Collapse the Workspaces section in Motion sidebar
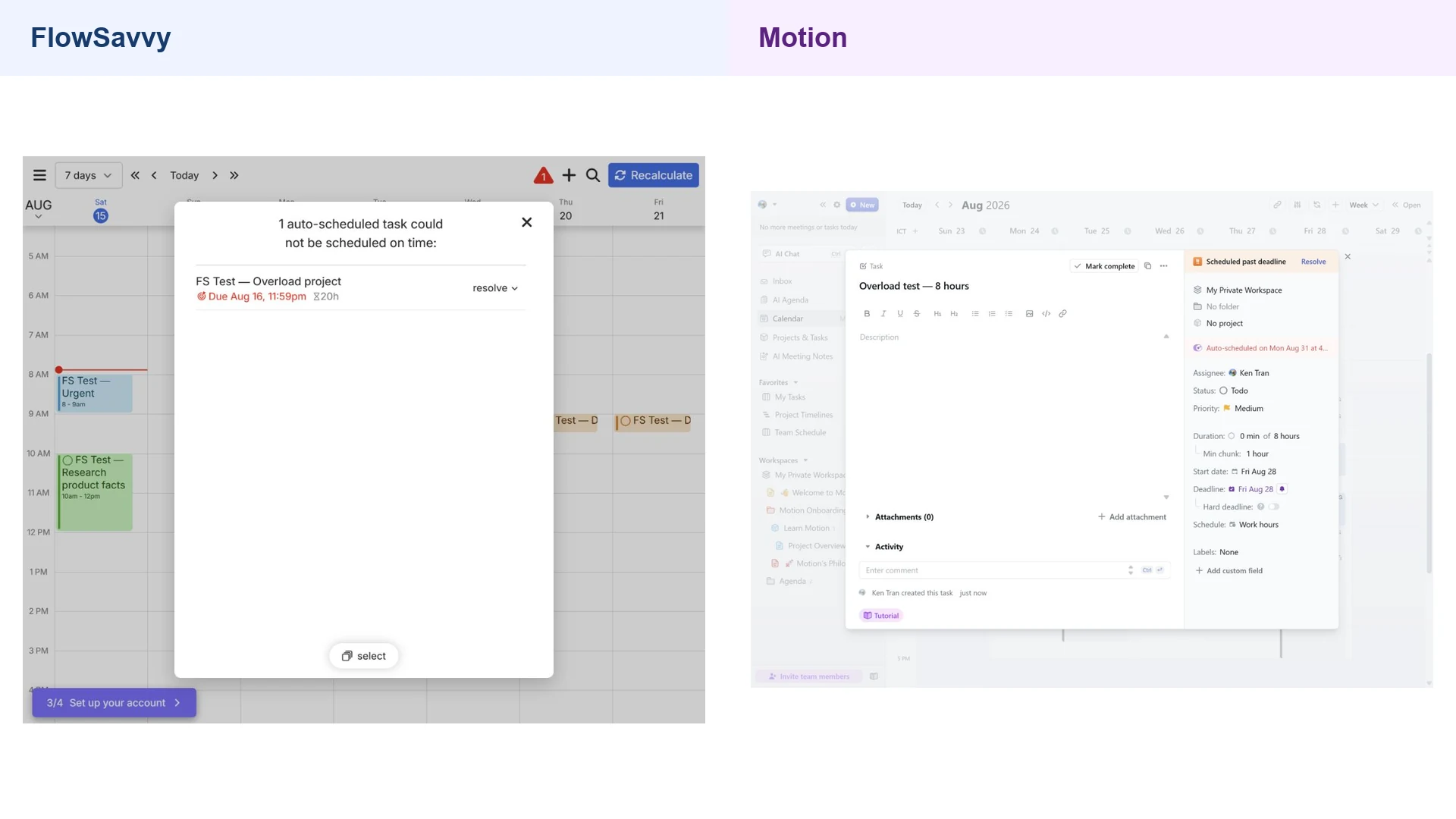 tap(805, 460)
